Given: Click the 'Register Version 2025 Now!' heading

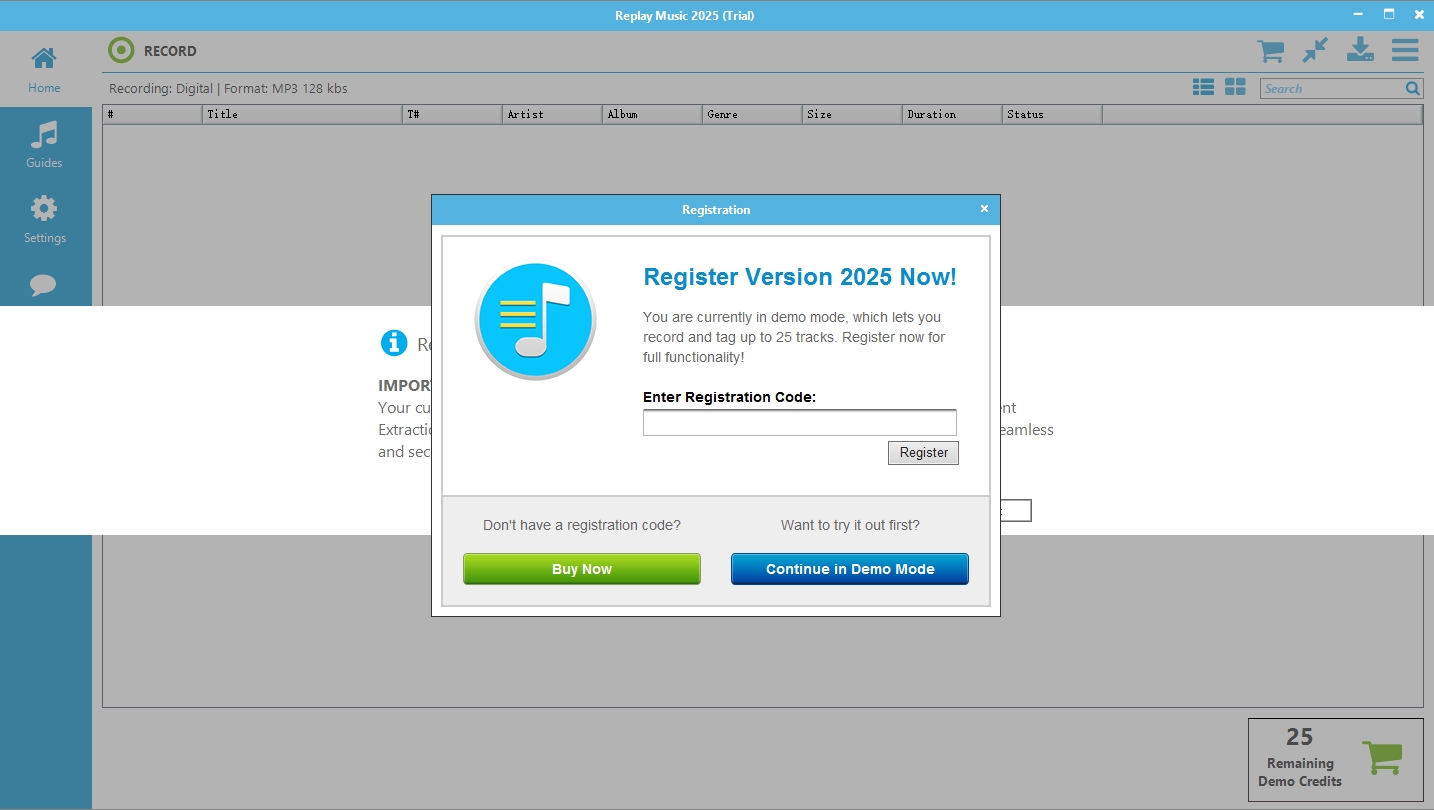Looking at the screenshot, I should [800, 277].
